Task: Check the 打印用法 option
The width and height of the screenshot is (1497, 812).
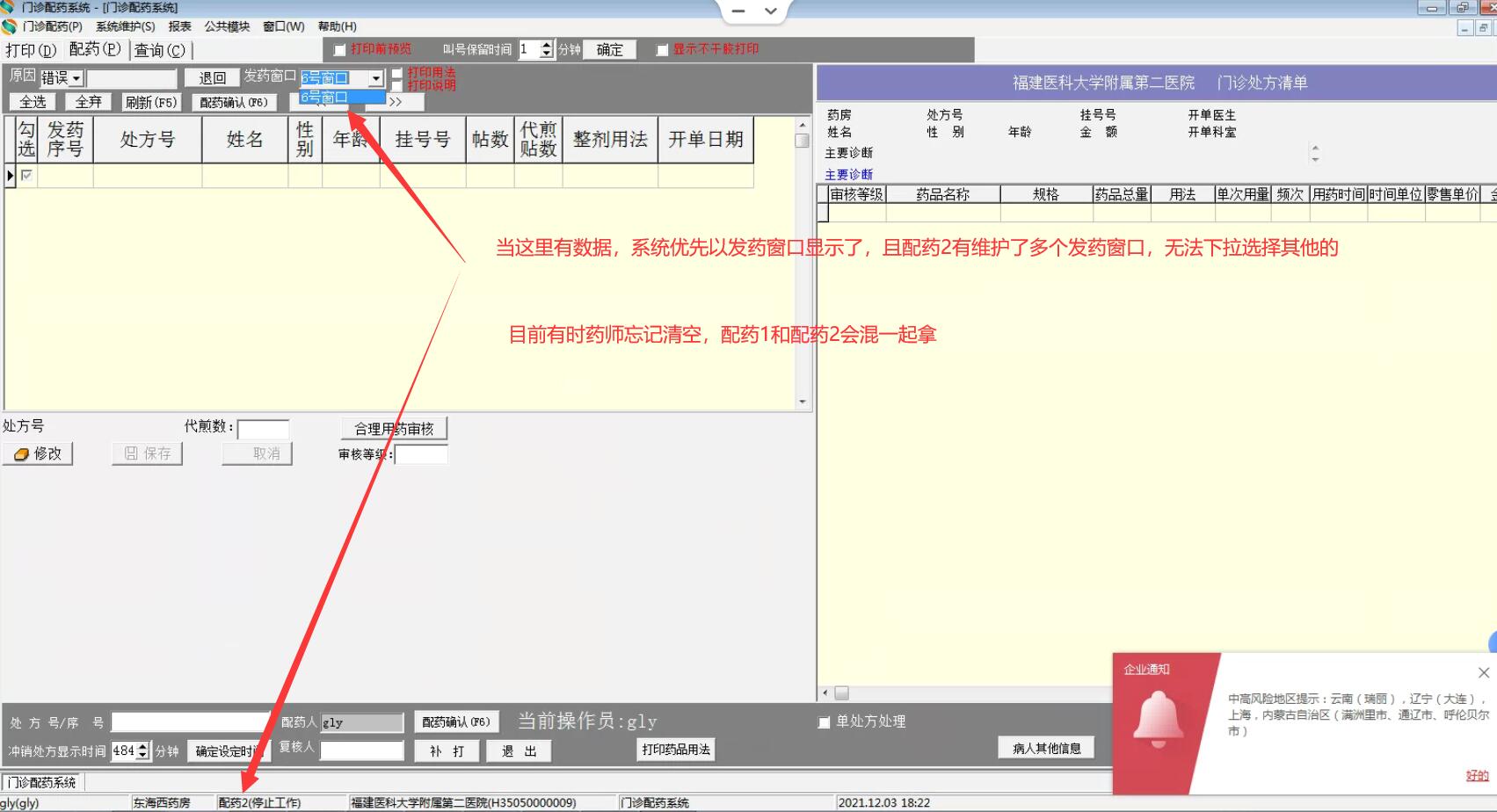Action: point(396,73)
